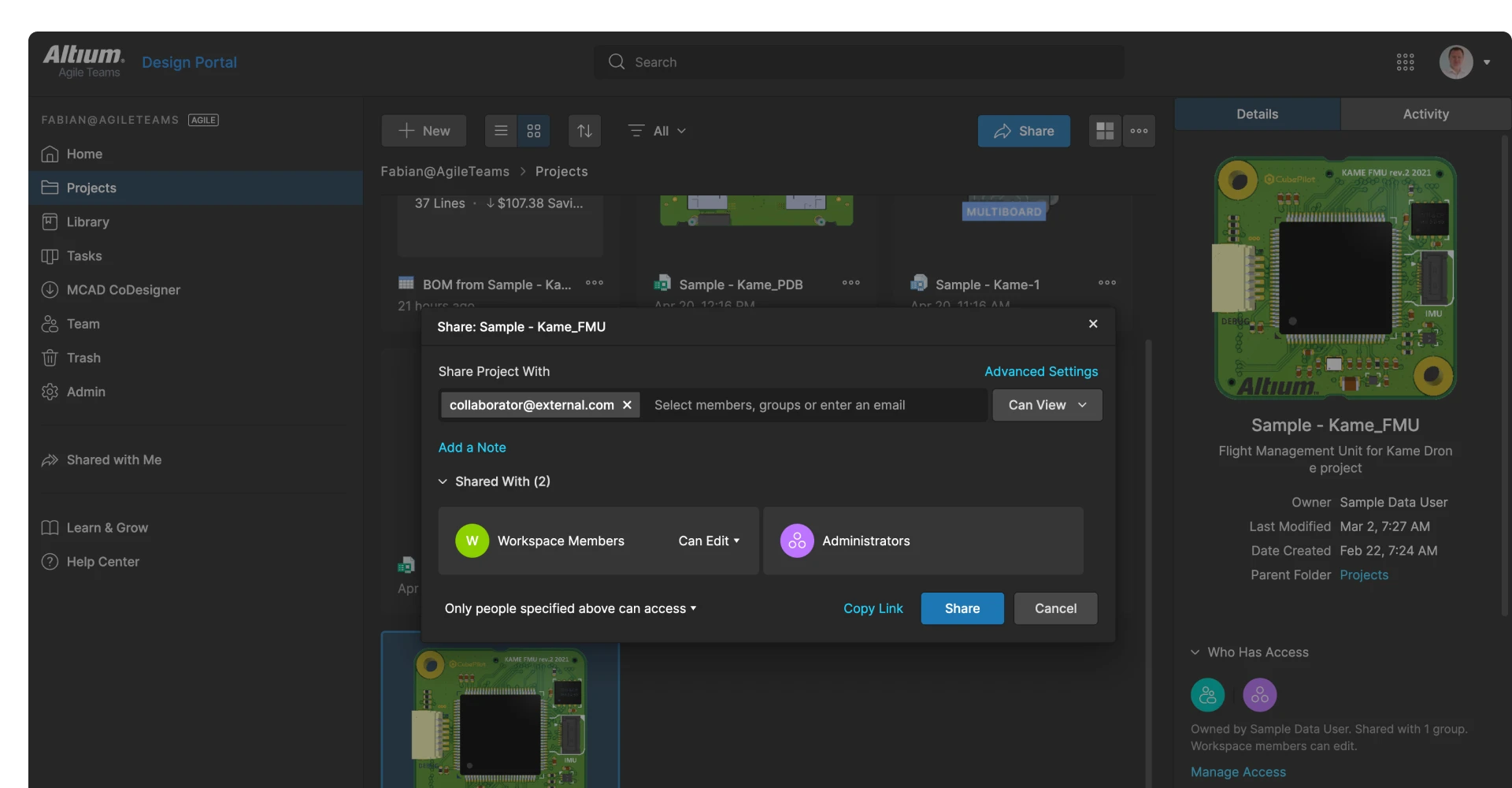Click the Administrators group icon
The height and width of the screenshot is (788, 1512).
(x=797, y=541)
